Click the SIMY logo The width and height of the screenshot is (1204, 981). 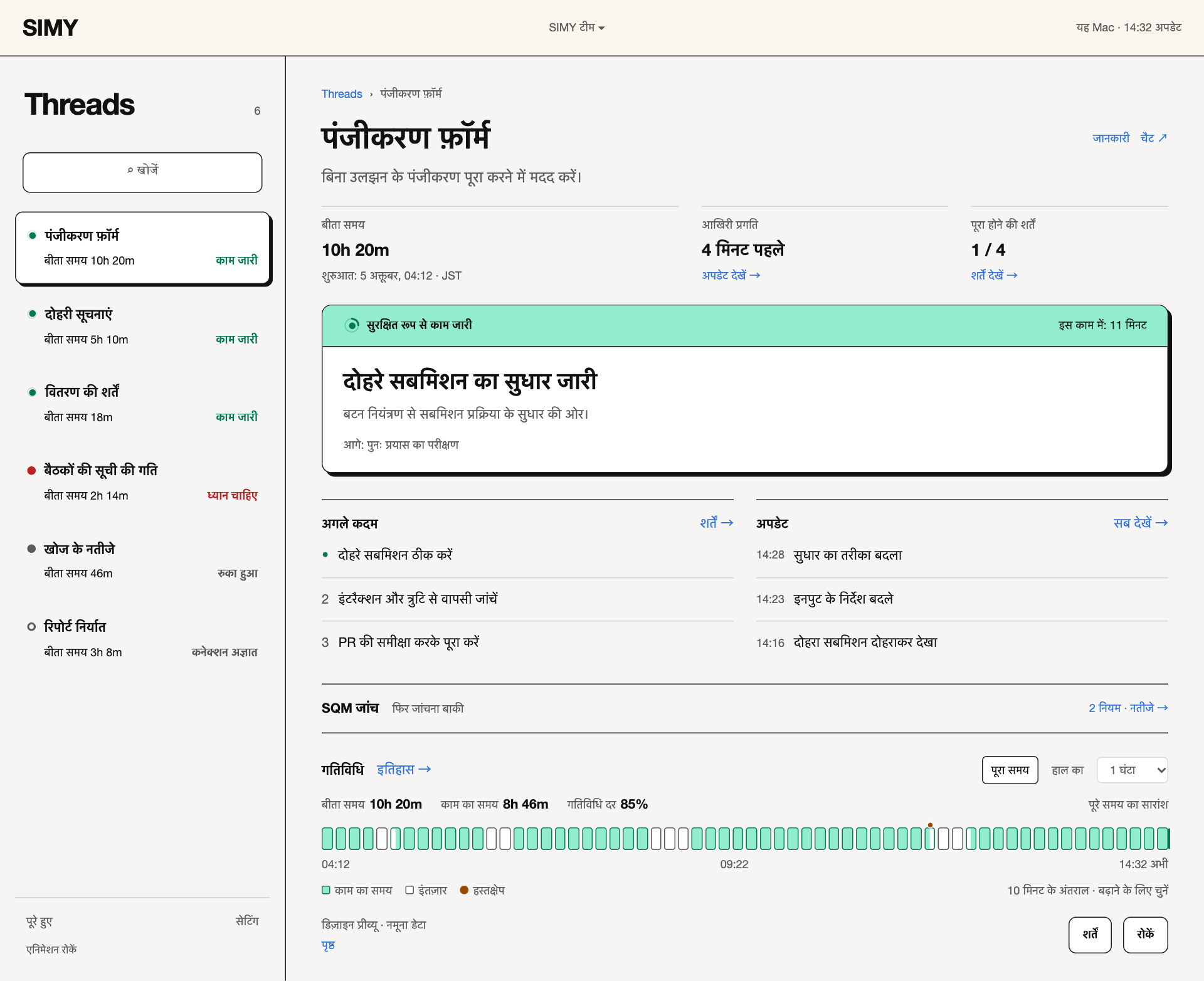point(50,28)
